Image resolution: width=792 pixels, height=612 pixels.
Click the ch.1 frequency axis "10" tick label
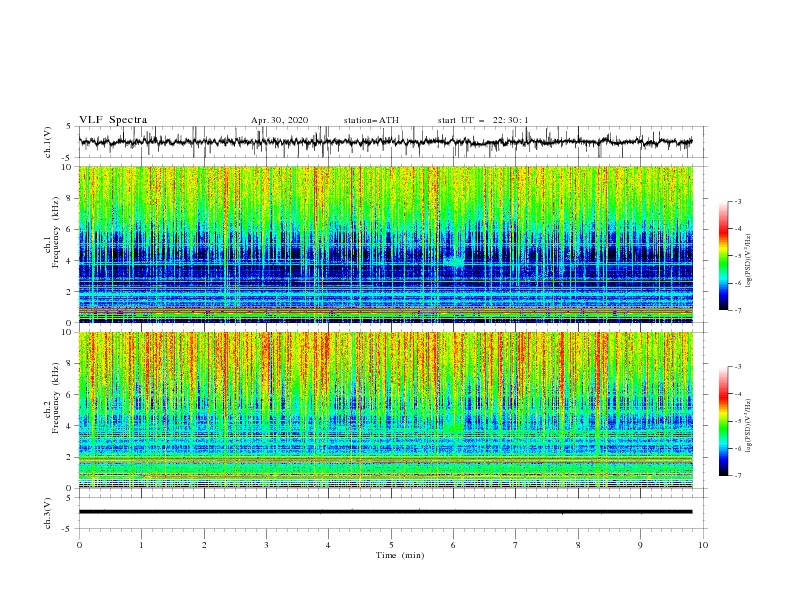pyautogui.click(x=67, y=167)
